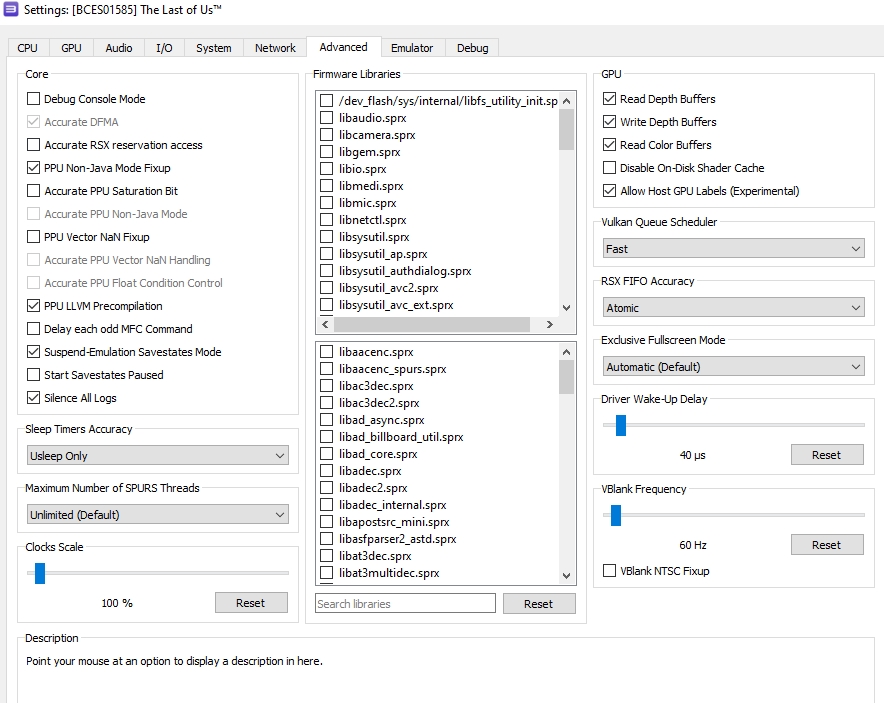This screenshot has width=884, height=703.
Task: Click upper library list scroll-down arrow
Action: pyautogui.click(x=567, y=308)
